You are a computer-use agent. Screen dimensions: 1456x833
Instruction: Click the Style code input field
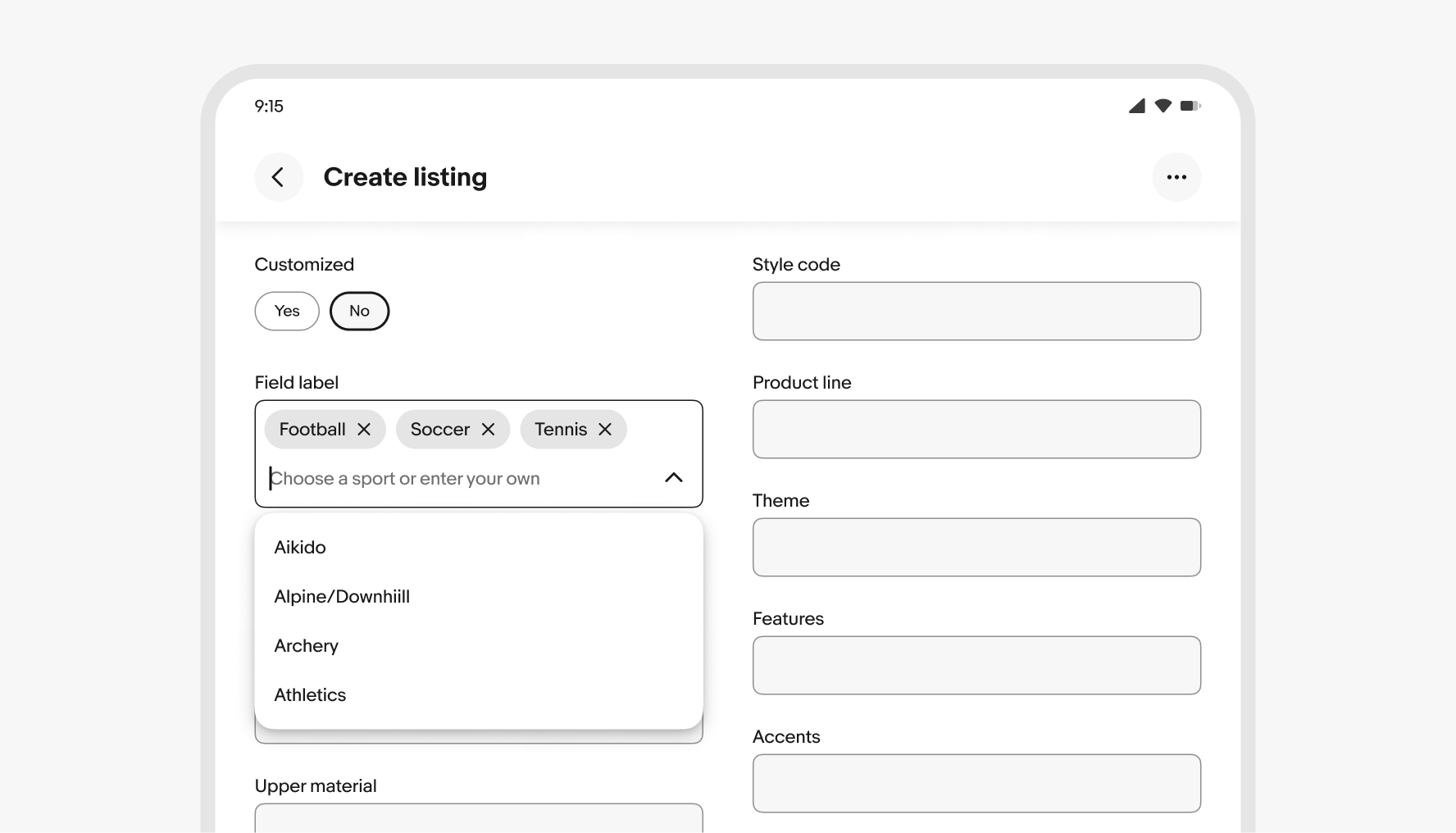click(x=976, y=311)
